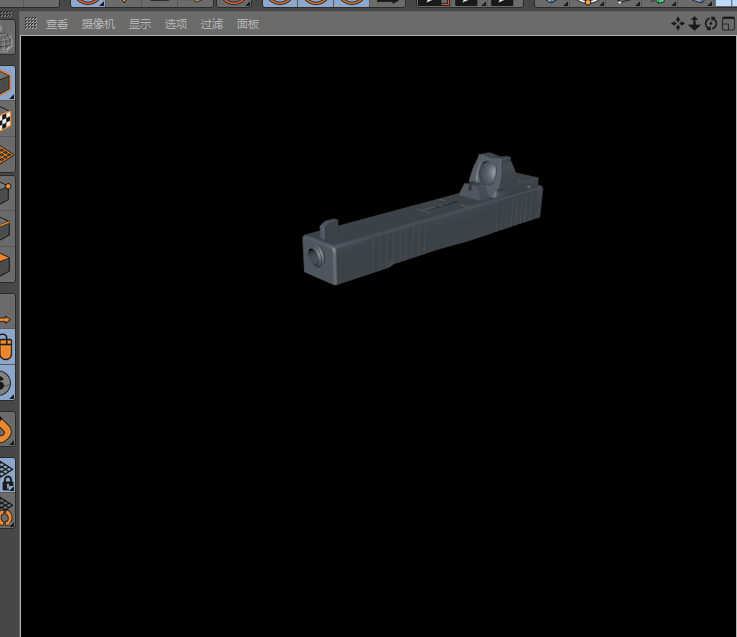Toggle Enable Snap magnet icon

(x=5, y=430)
